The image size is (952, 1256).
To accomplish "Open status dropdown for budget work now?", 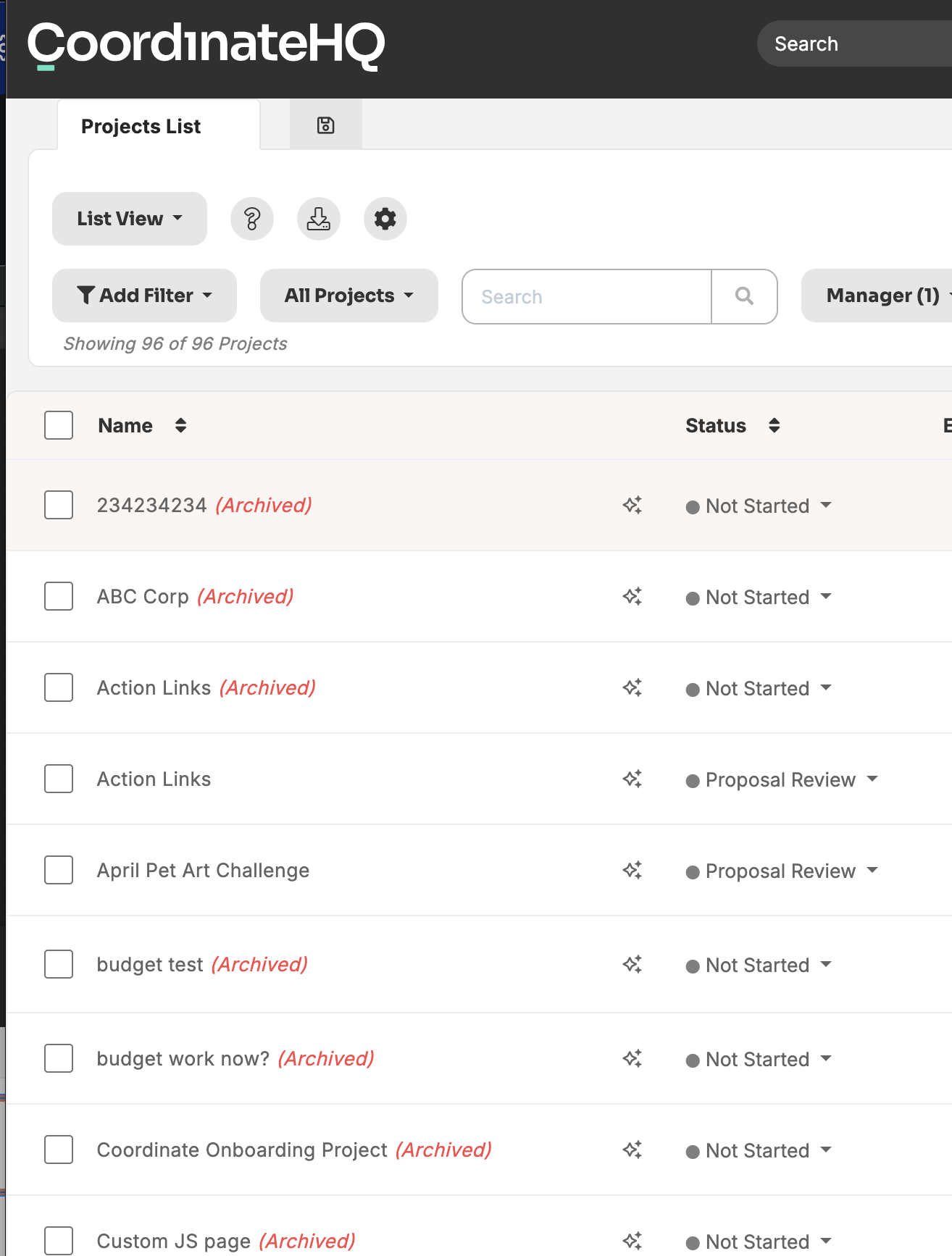I will pos(759,1059).
